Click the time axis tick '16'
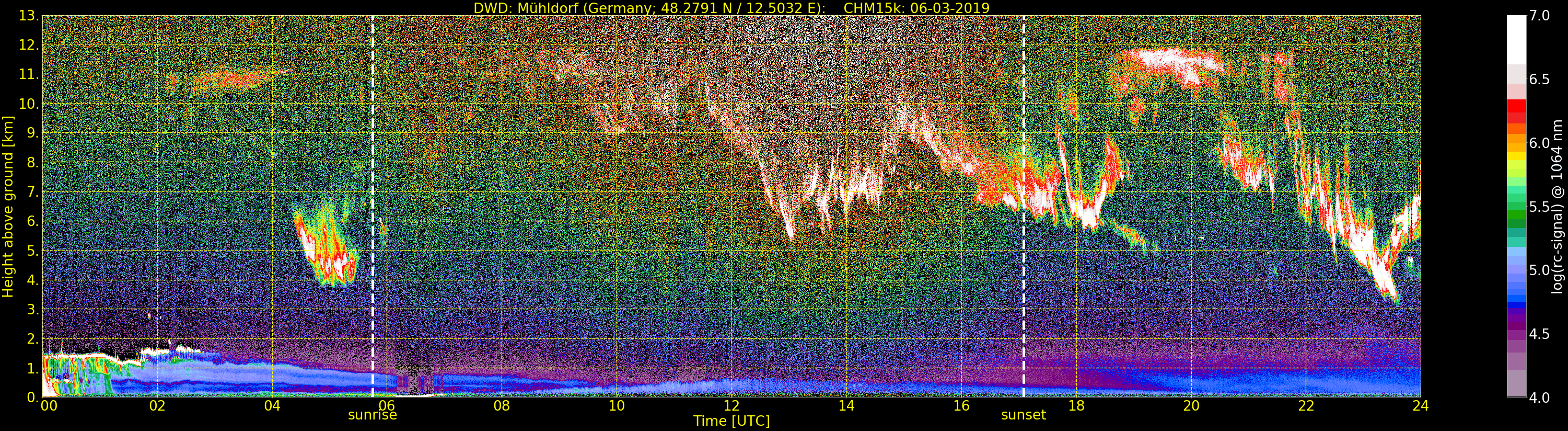The height and width of the screenshot is (431, 1568). [961, 405]
